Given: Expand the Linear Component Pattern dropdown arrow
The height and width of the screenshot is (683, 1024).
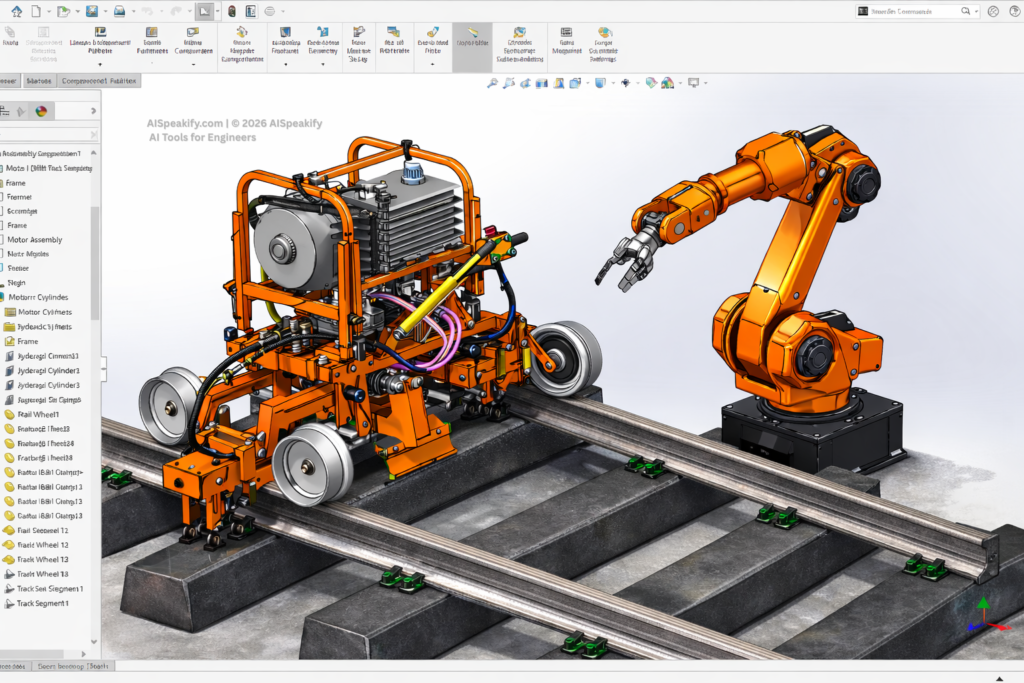Looking at the screenshot, I should coord(100,64).
